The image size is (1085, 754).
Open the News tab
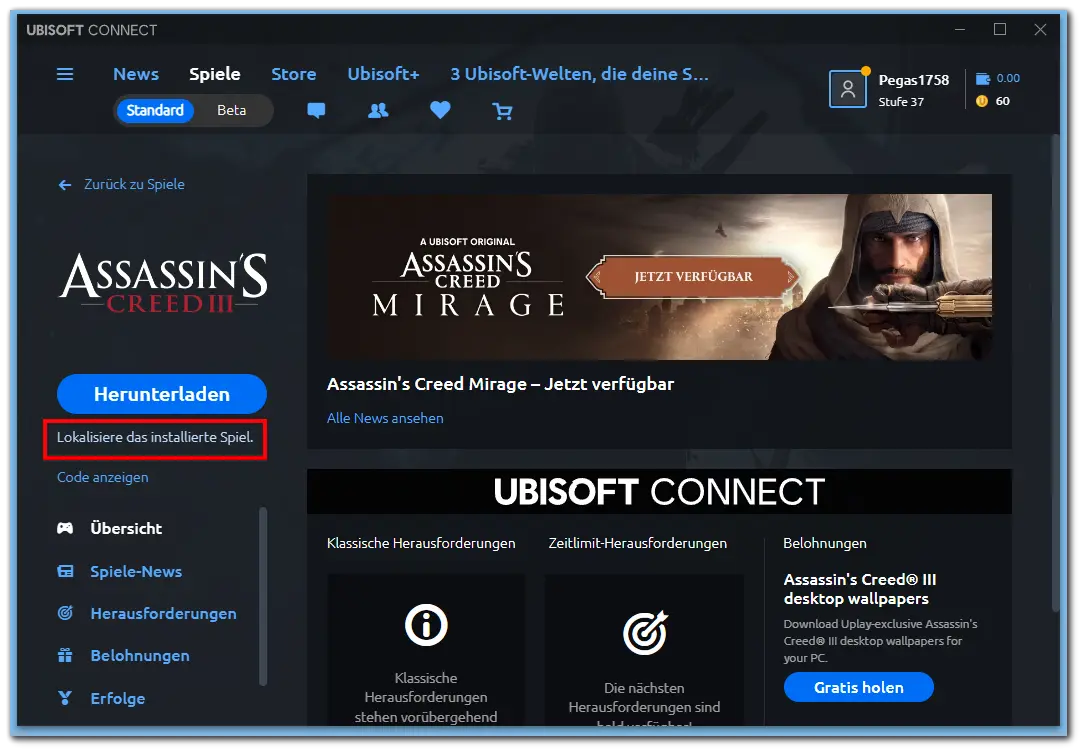(x=136, y=74)
